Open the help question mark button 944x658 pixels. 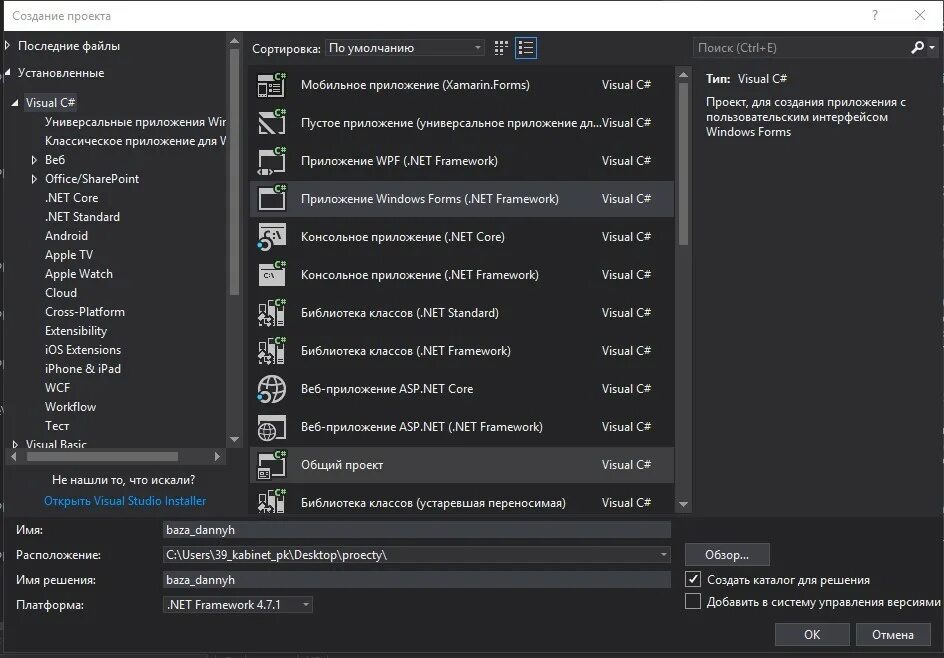click(875, 16)
